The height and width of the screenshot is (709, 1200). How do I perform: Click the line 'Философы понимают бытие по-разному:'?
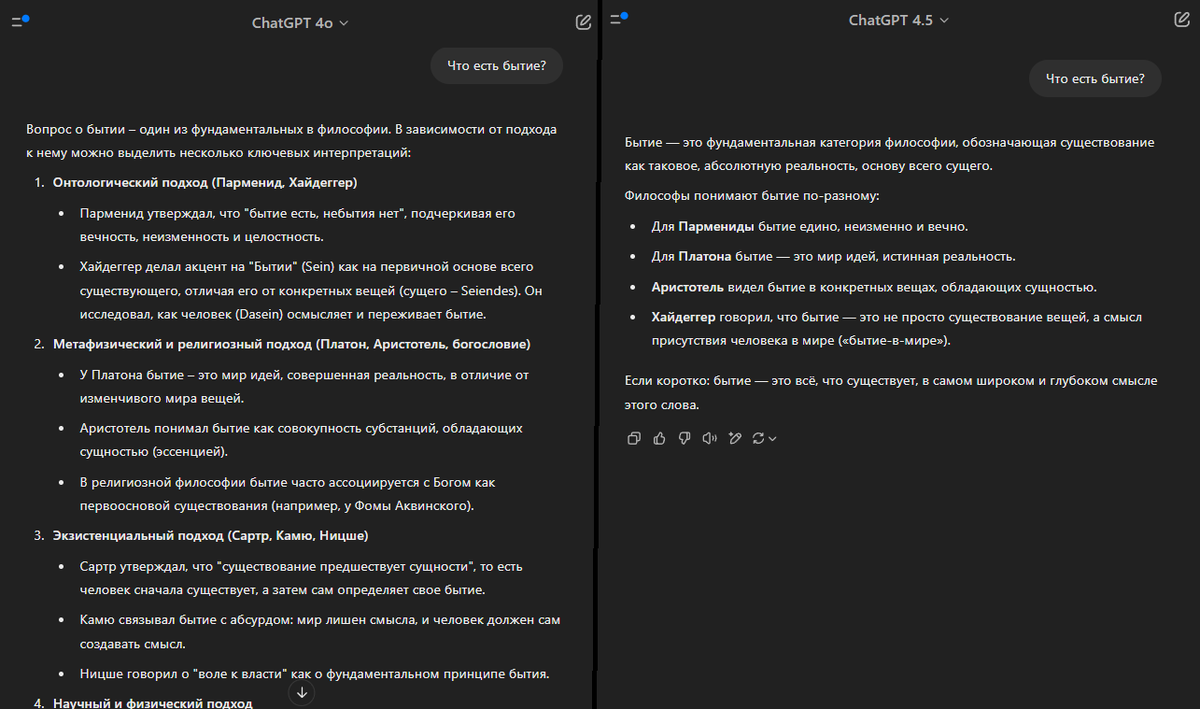coord(751,195)
